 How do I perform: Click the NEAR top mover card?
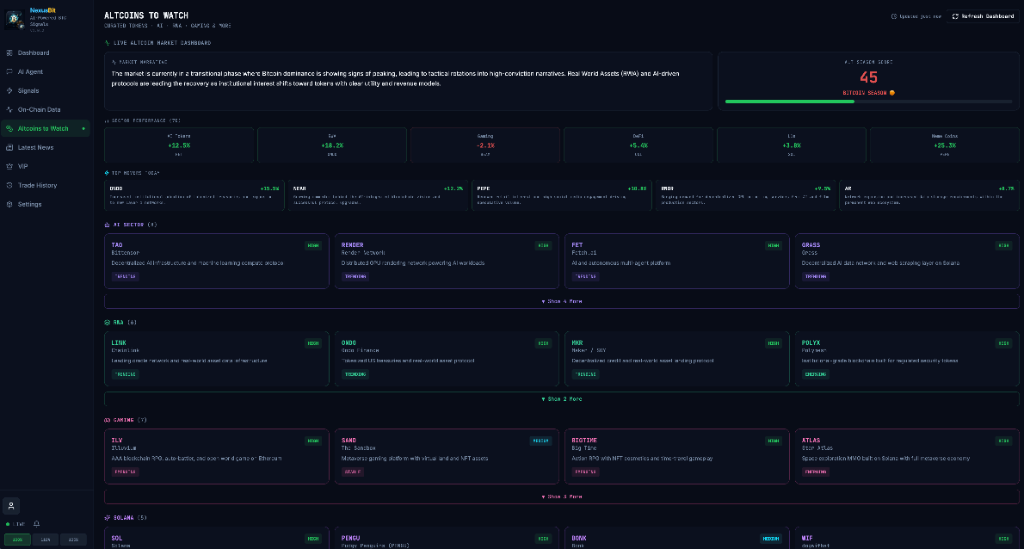click(378, 196)
